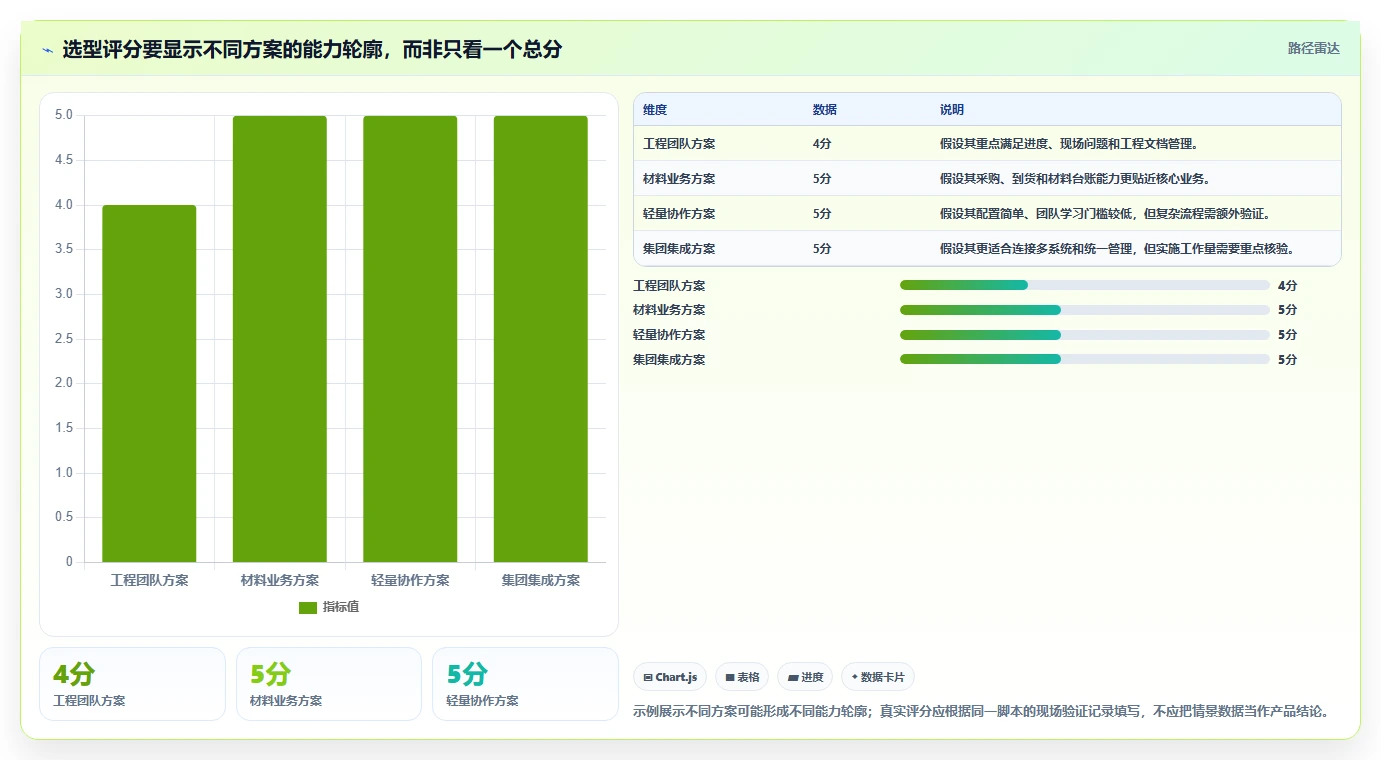Viewport: 1381px width, 760px height.
Task: Click the 集团集成方案 progress bar
Action: (x=1085, y=359)
